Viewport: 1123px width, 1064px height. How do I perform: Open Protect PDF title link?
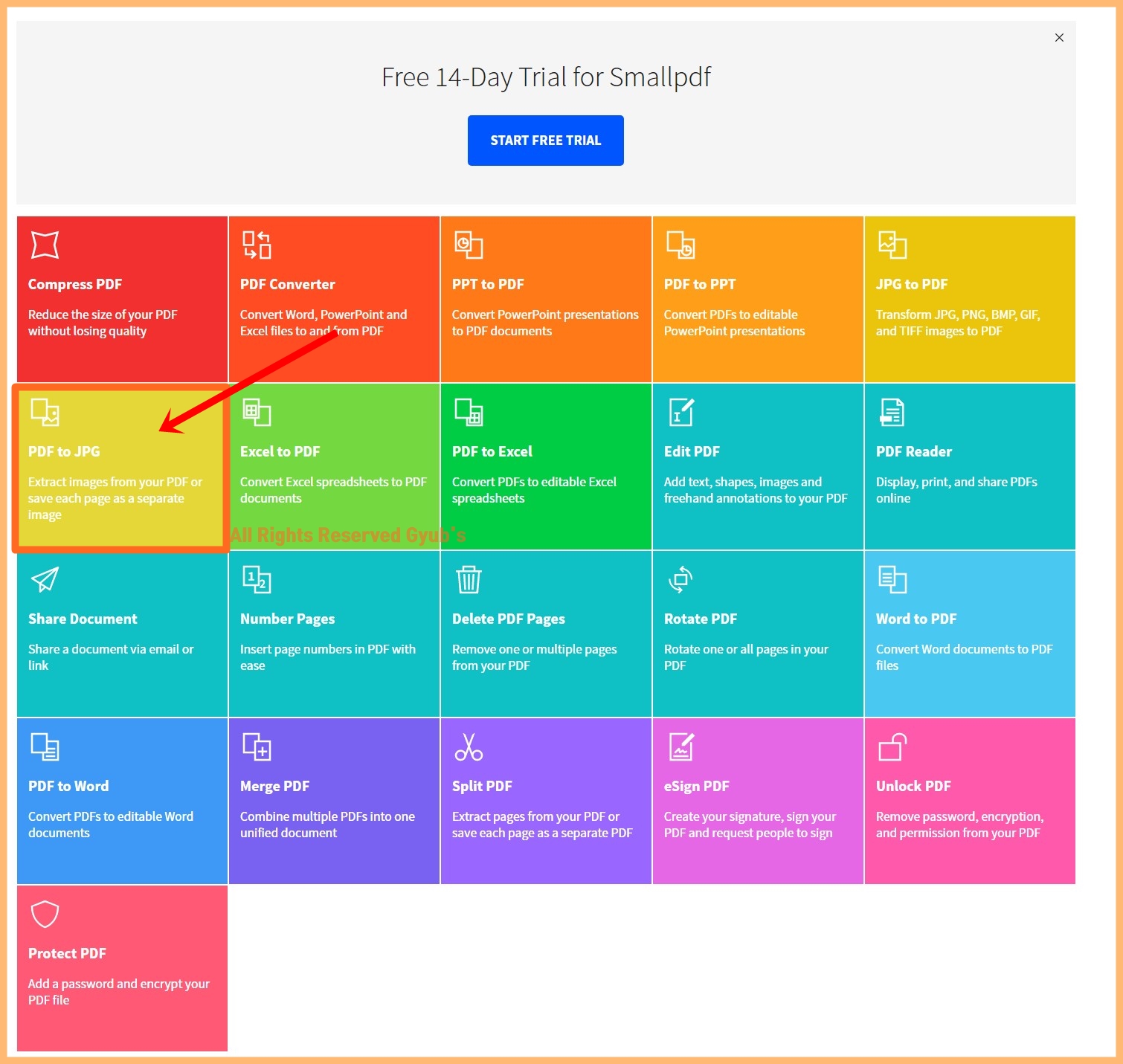click(x=67, y=954)
